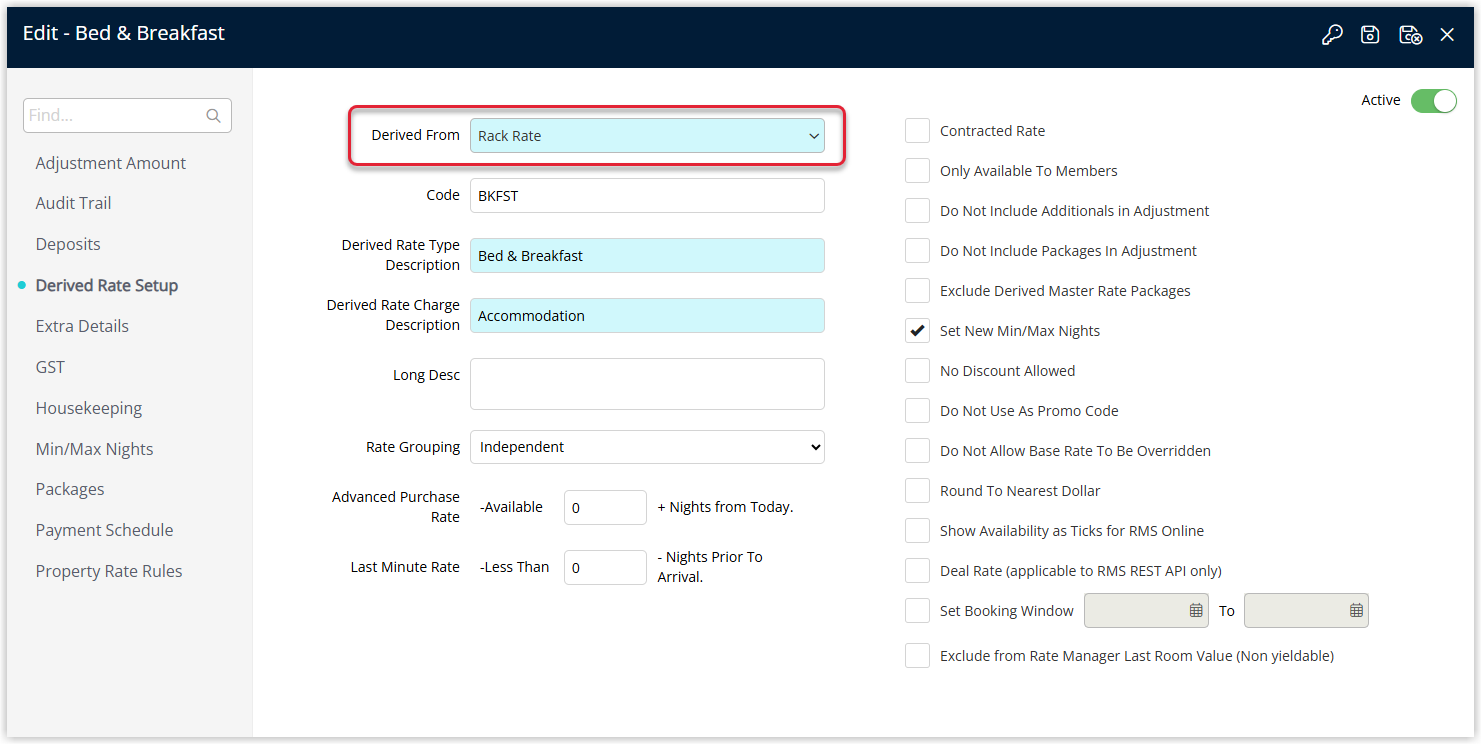Go to the Audit Trail section
The image size is (1482, 745).
[x=73, y=203]
